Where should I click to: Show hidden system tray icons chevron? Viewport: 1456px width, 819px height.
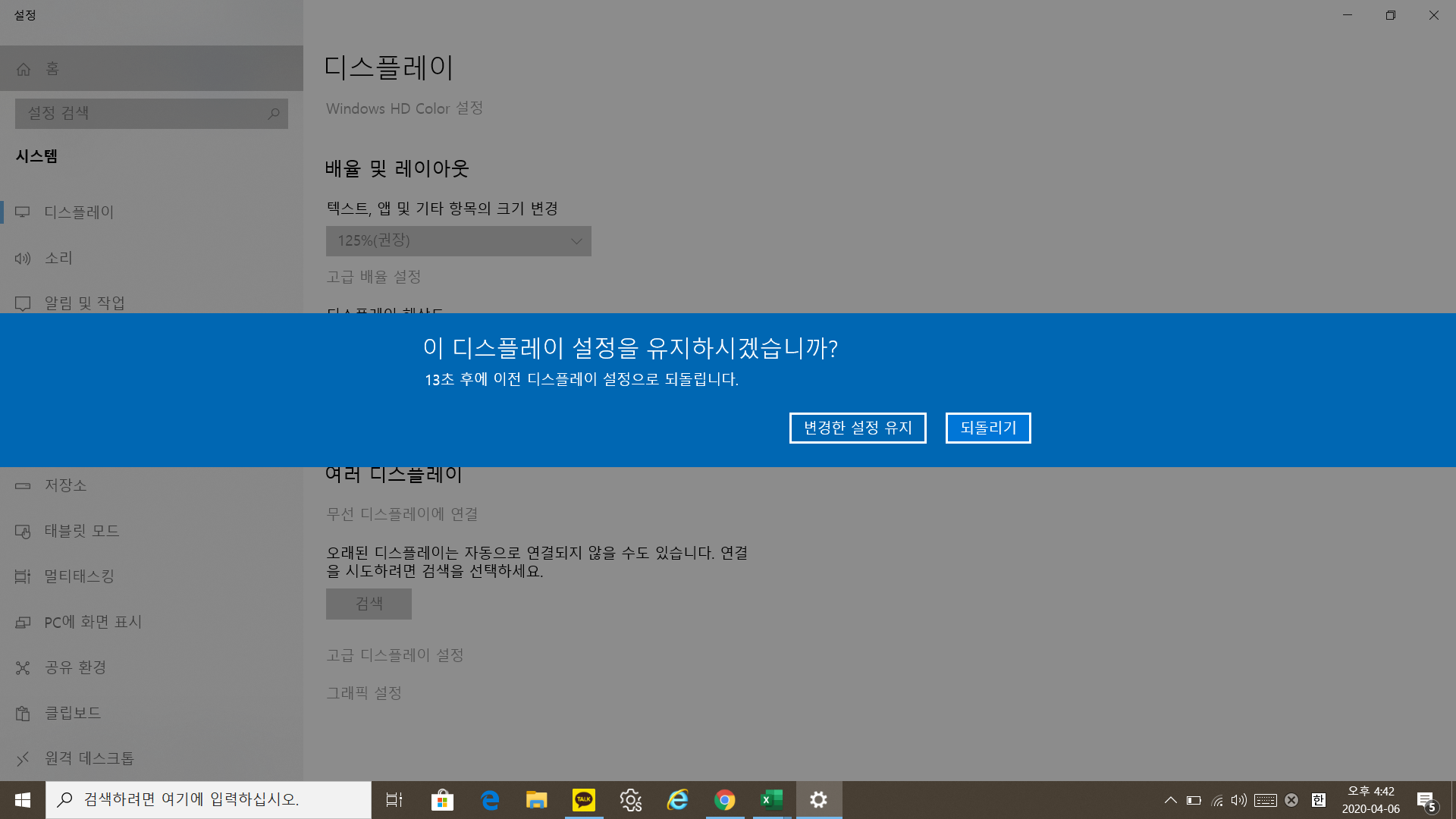coord(1170,800)
